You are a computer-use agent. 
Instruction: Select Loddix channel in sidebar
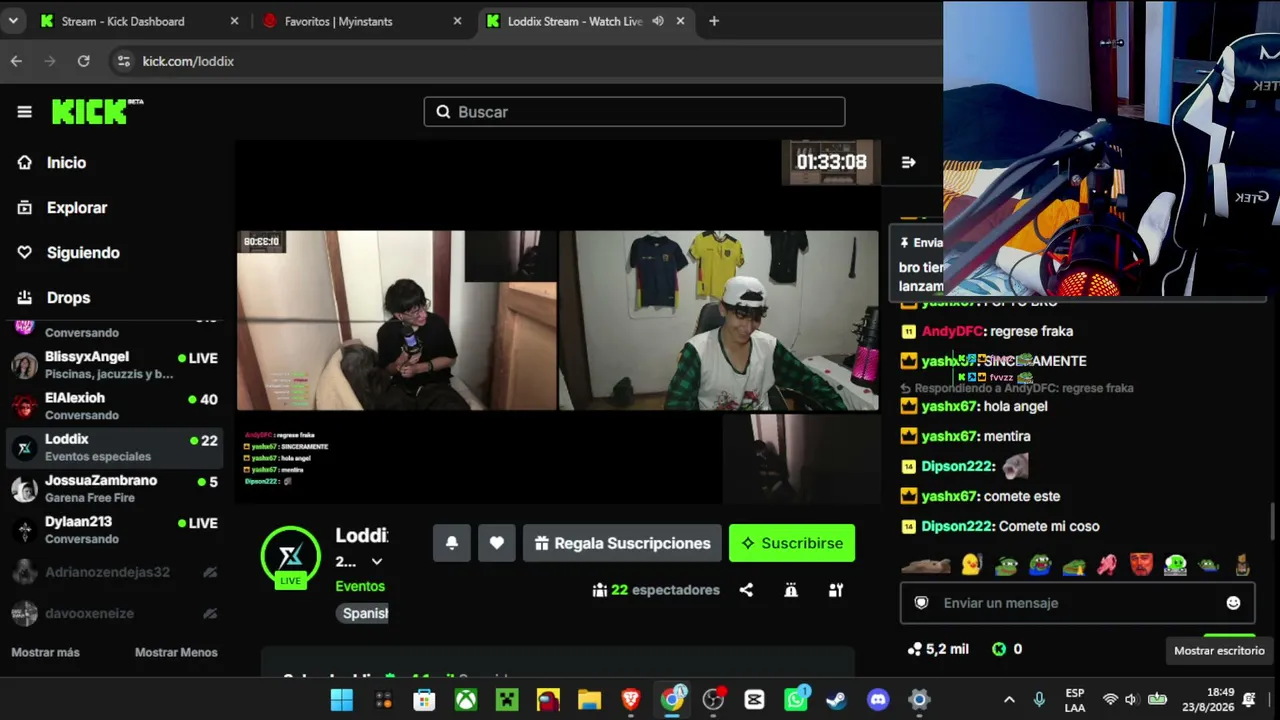tap(114, 447)
